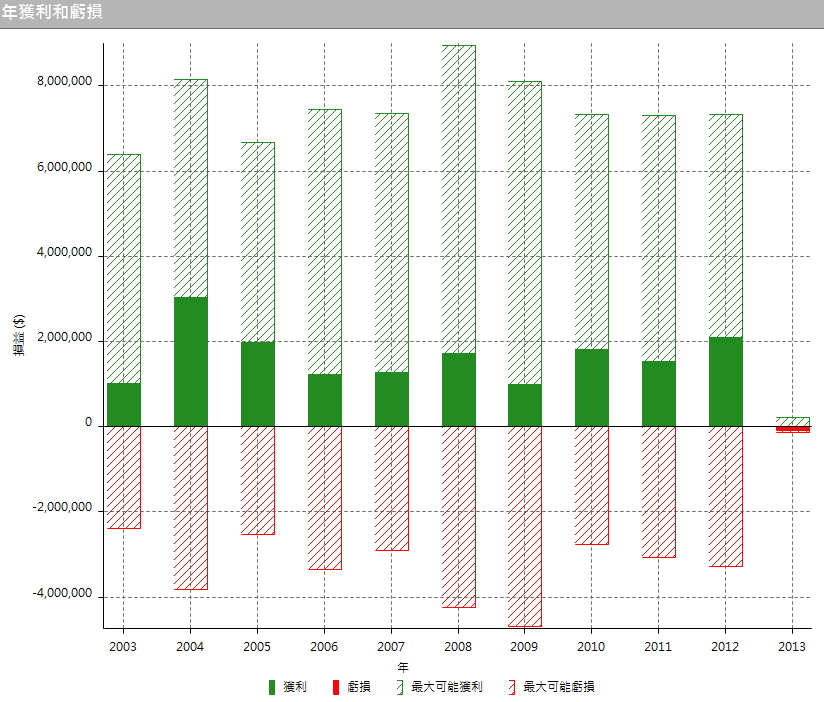Click the hatched green potential-profit bar for 2010
This screenshot has height=702, width=824.
pos(592,232)
